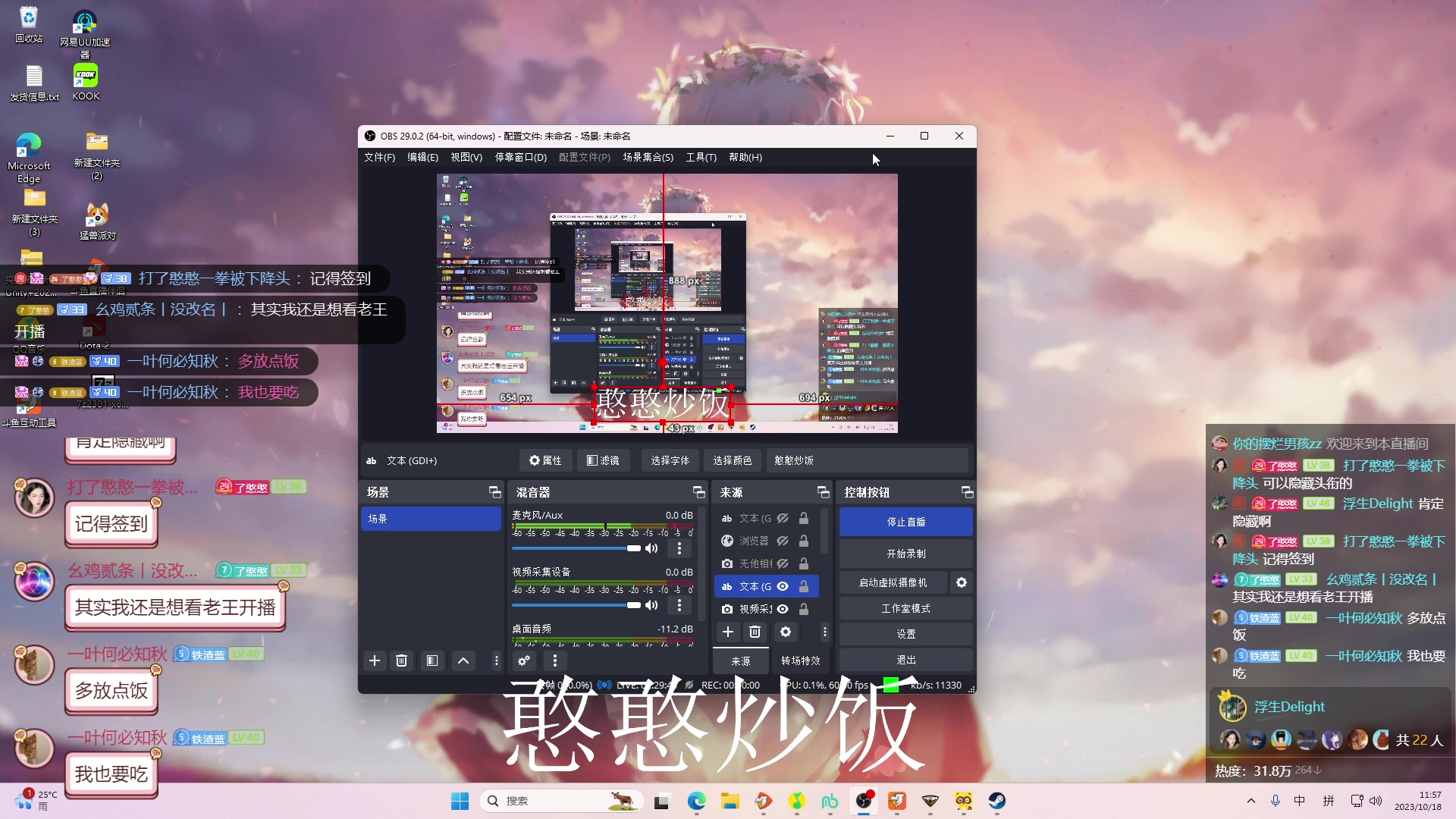Undock the 来源 panel
Viewport: 1456px width, 819px height.
pyautogui.click(x=824, y=492)
